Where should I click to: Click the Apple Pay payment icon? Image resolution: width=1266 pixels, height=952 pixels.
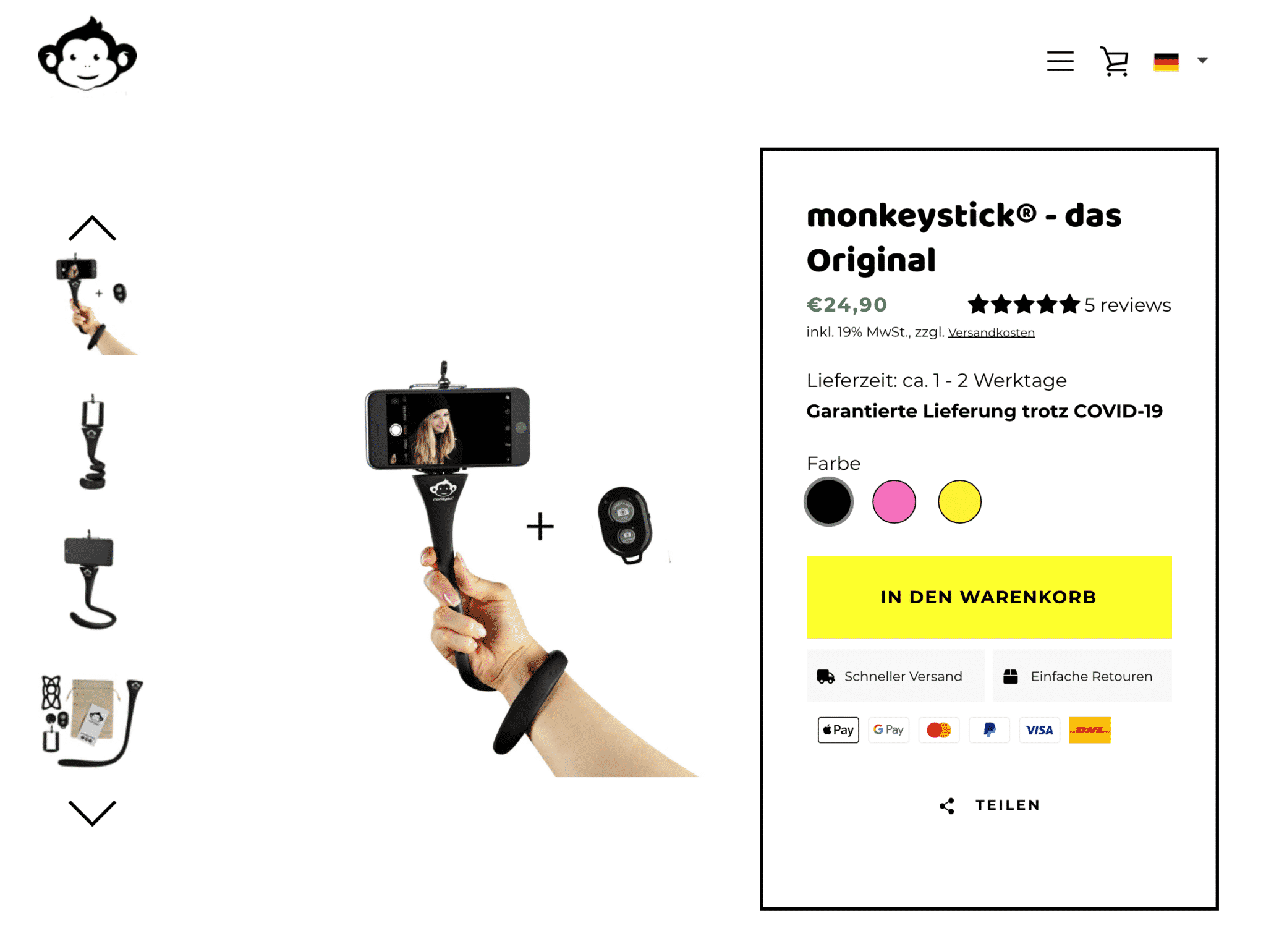838,730
